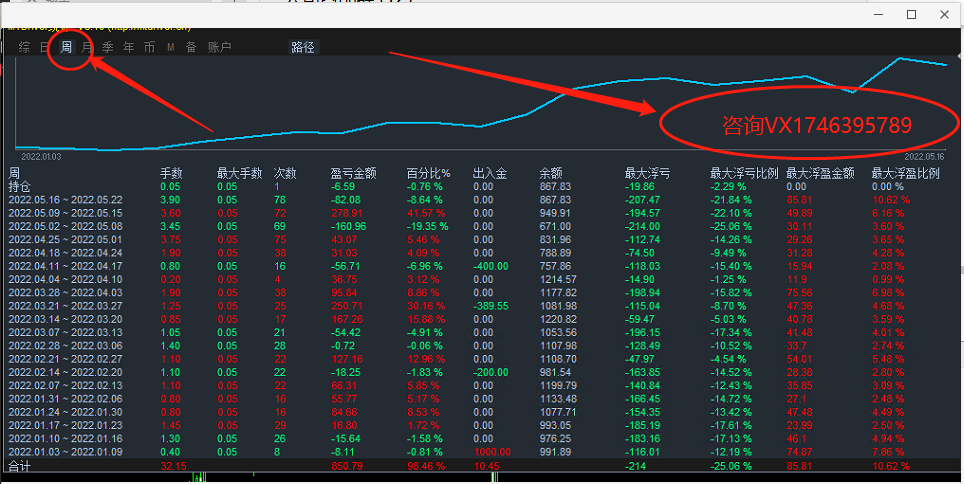Select the 年 yearly tab

pos(128,47)
